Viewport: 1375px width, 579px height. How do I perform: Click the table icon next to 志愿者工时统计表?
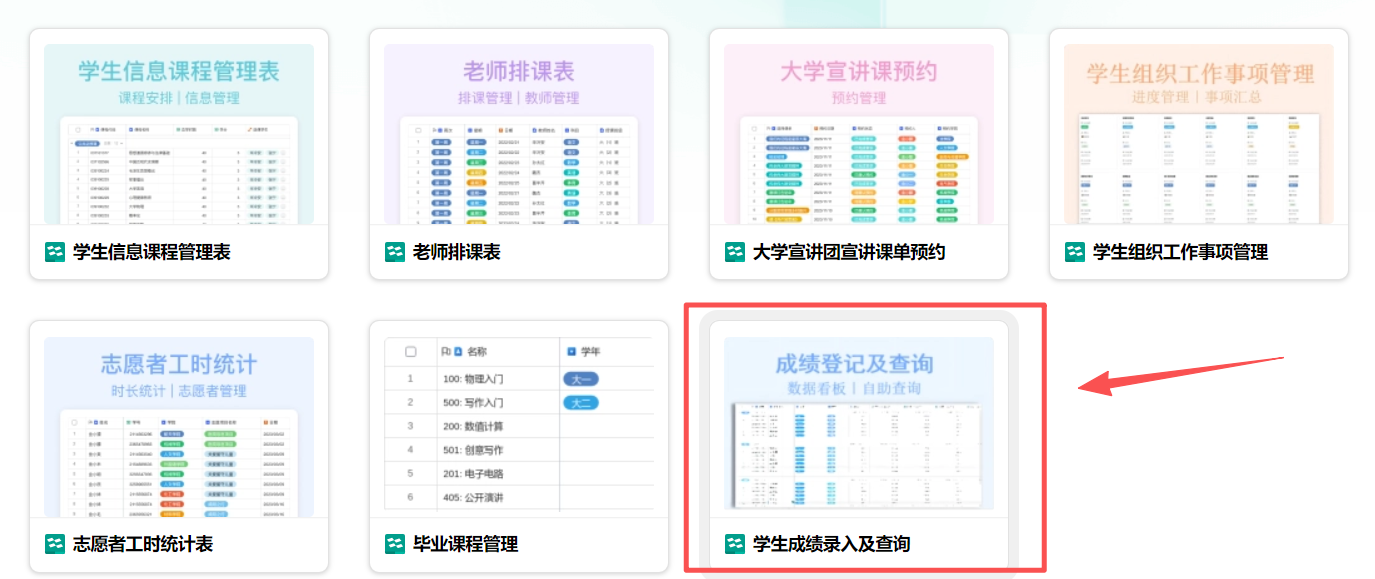(x=55, y=544)
